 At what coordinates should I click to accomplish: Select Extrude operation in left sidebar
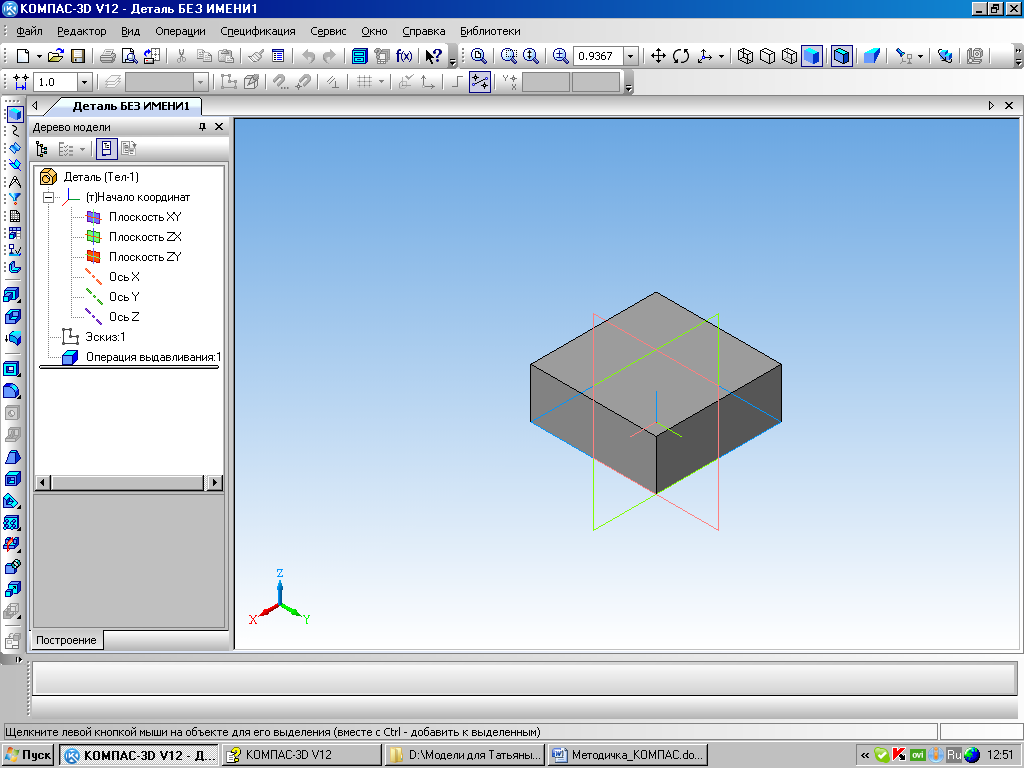[x=12, y=295]
